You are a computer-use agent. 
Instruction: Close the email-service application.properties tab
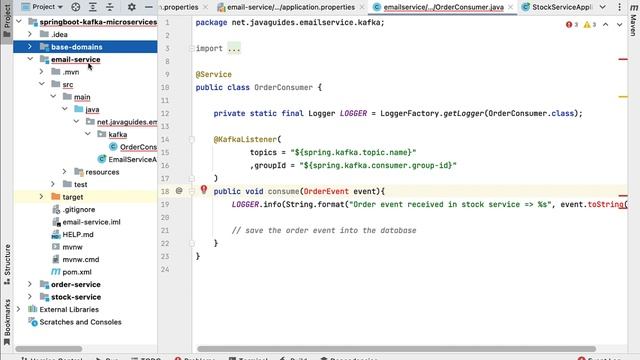coord(362,7)
